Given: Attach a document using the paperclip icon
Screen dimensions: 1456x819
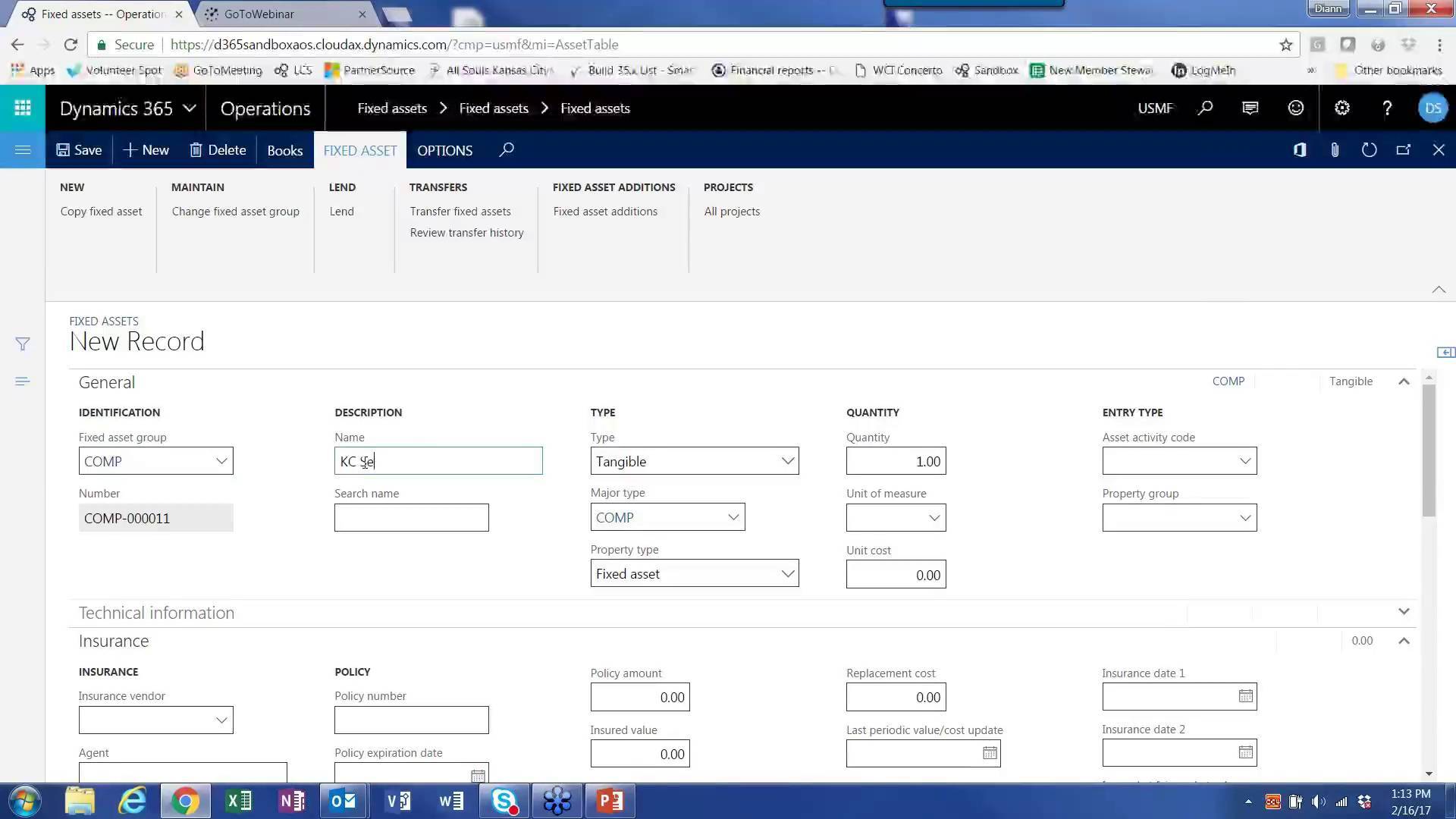Looking at the screenshot, I should click(x=1335, y=149).
